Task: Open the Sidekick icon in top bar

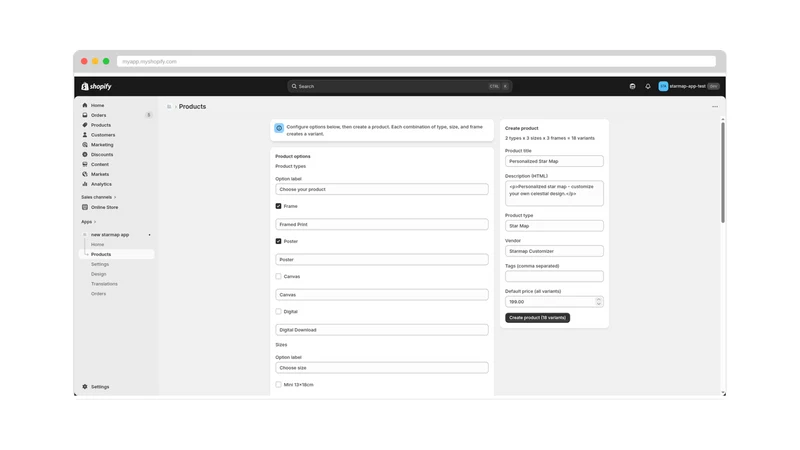Action: 632,86
